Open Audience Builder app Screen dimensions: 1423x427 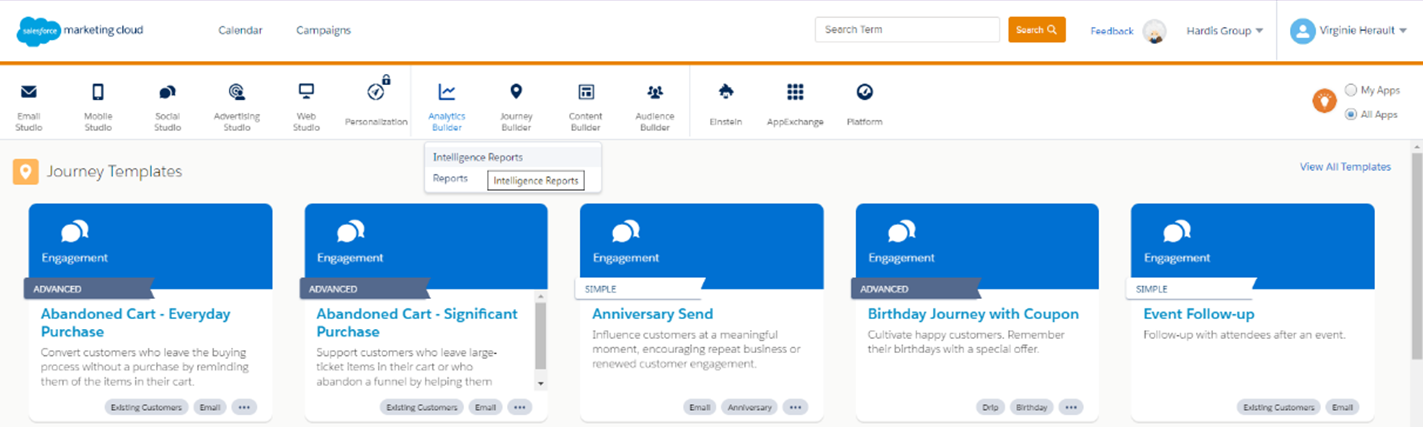(655, 105)
